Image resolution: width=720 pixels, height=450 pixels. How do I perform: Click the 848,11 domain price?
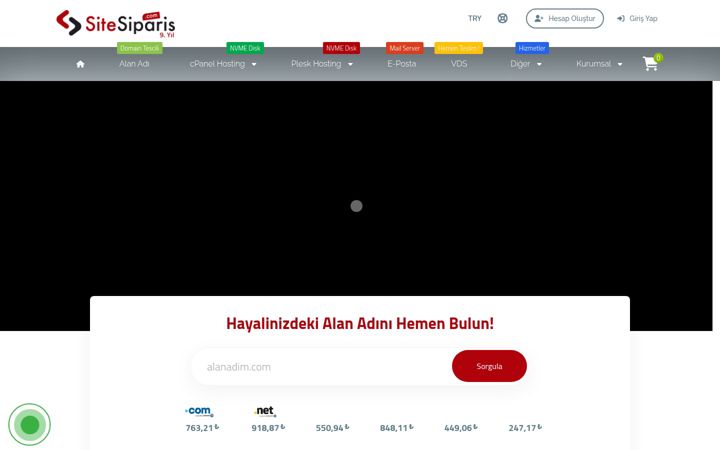[397, 428]
